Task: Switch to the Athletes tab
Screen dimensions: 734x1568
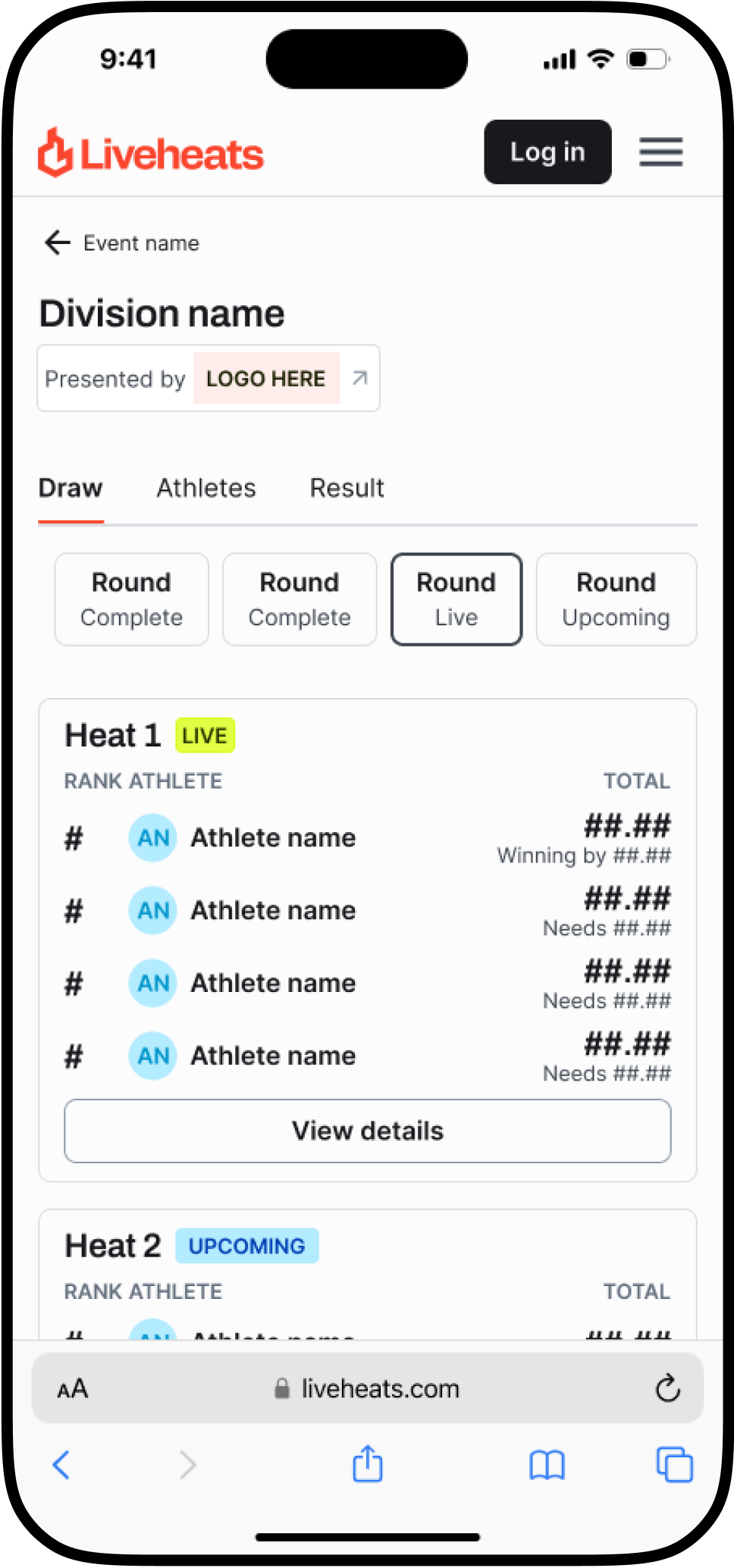Action: 206,487
